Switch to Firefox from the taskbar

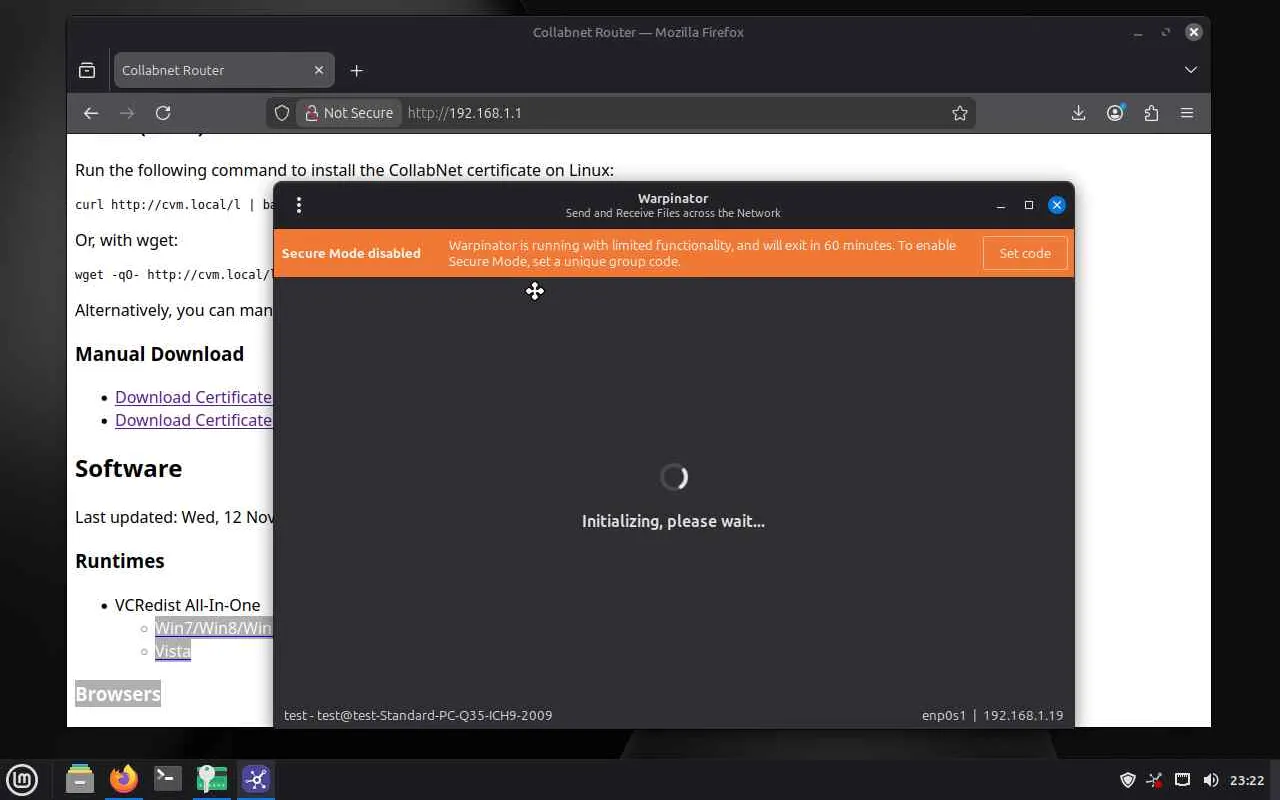[x=123, y=779]
